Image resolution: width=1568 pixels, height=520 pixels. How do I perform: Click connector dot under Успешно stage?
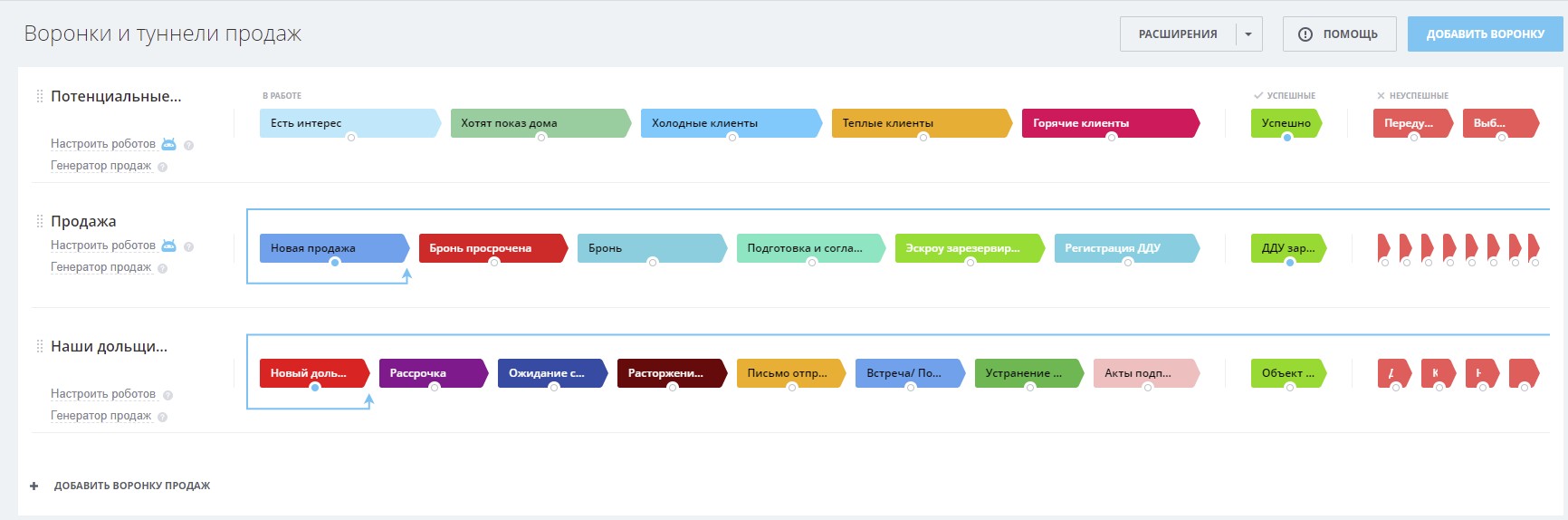coord(1287,138)
